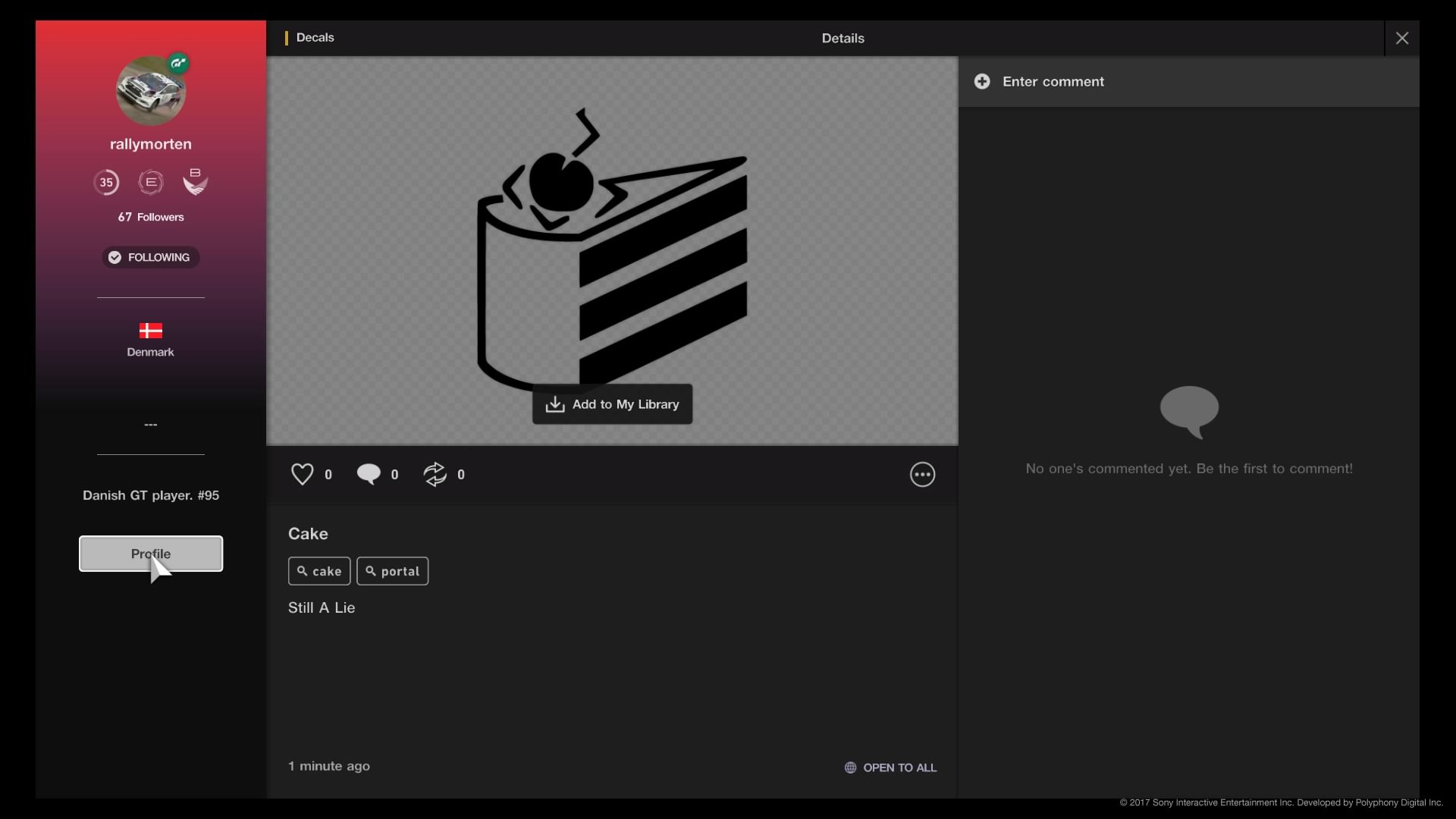Open rallymorten's Profile page

(151, 554)
